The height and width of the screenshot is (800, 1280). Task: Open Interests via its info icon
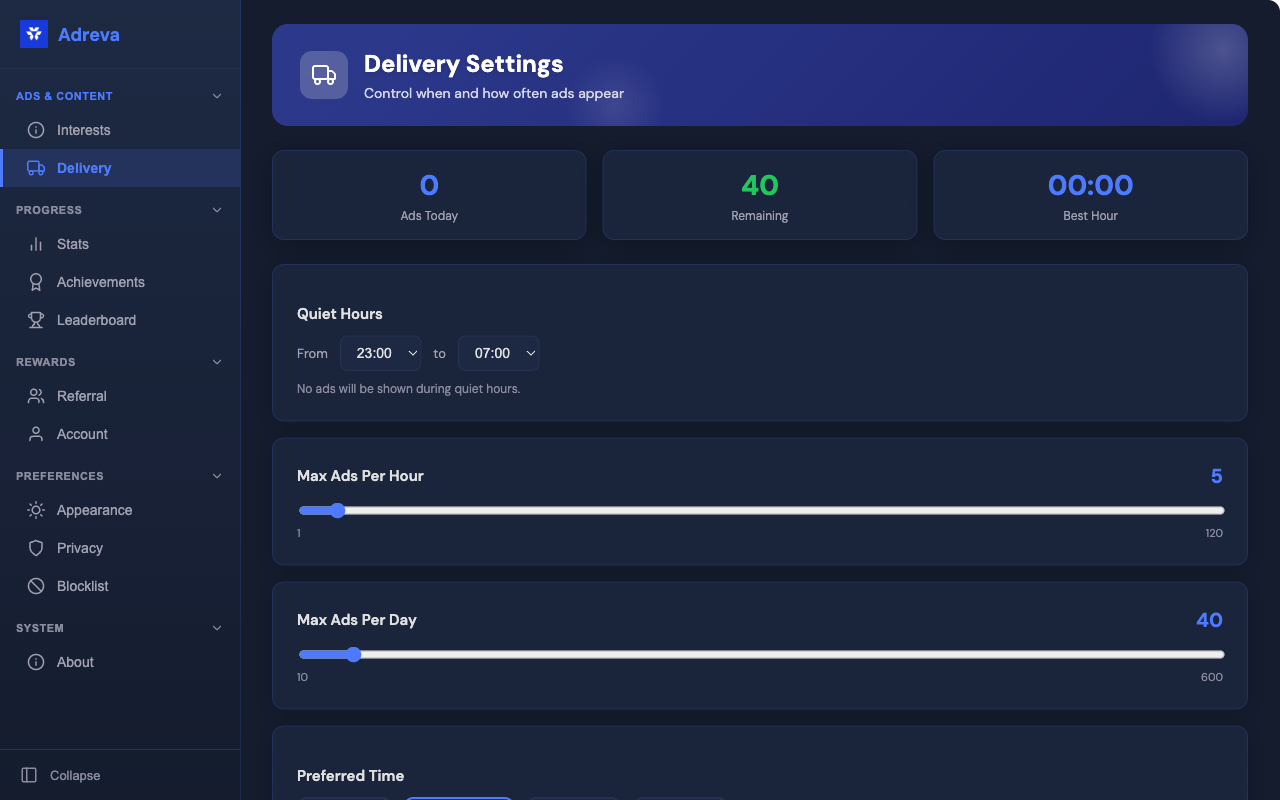click(x=36, y=130)
